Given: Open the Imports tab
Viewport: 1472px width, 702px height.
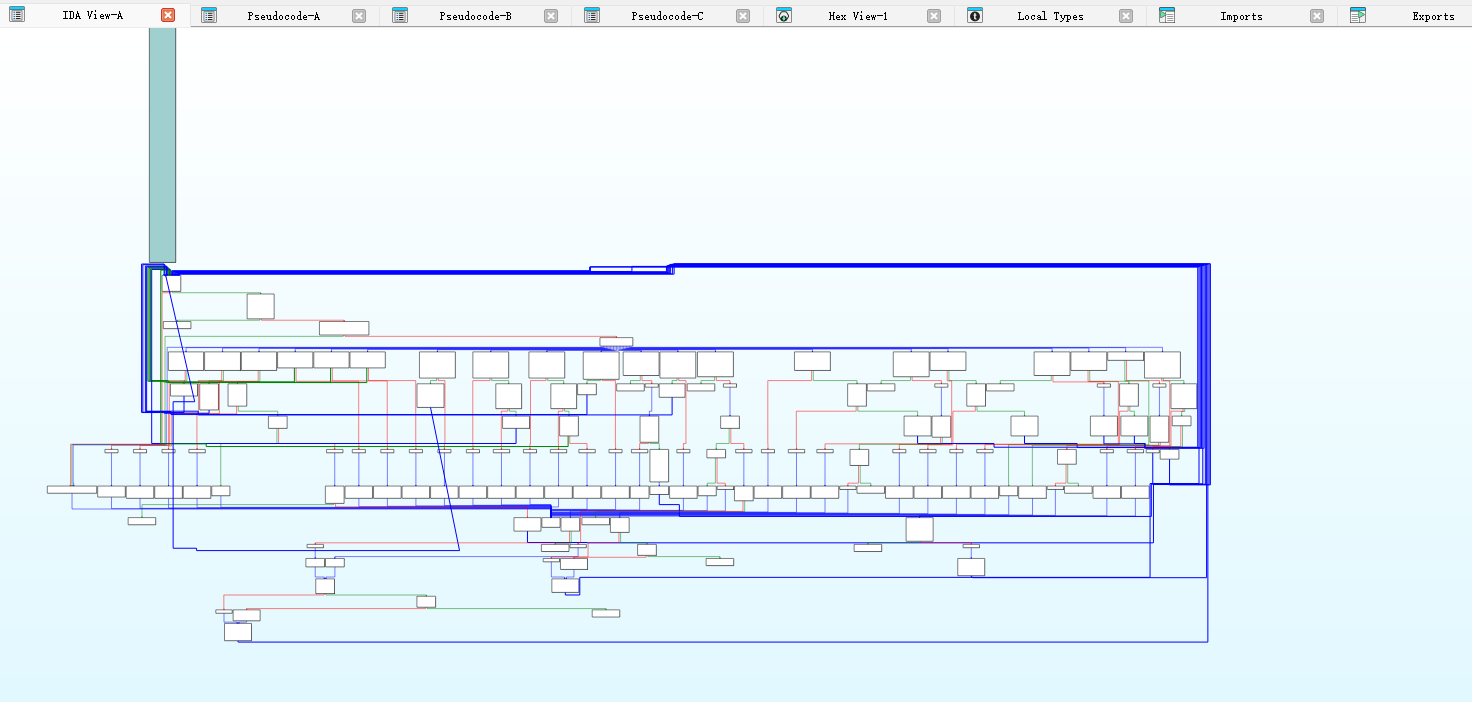Looking at the screenshot, I should point(1241,16).
